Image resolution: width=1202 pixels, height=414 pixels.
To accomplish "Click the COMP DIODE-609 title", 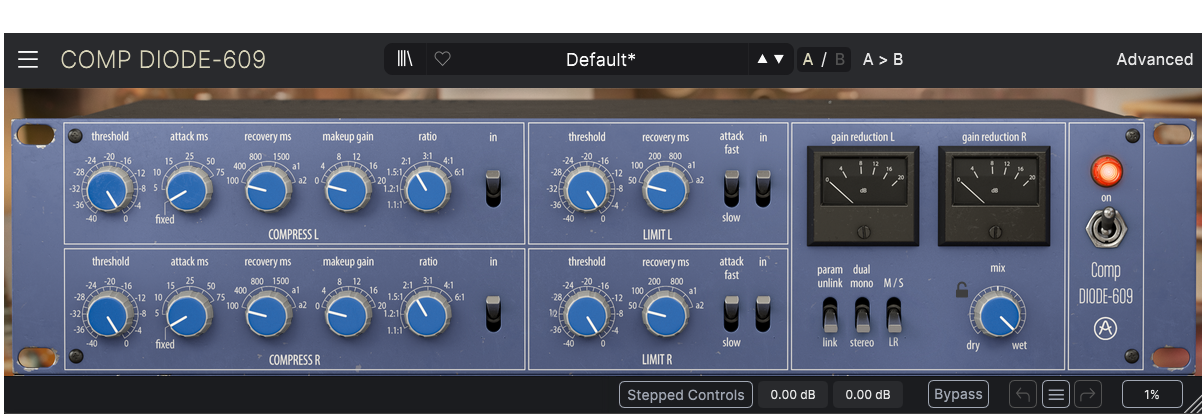I will [x=163, y=60].
